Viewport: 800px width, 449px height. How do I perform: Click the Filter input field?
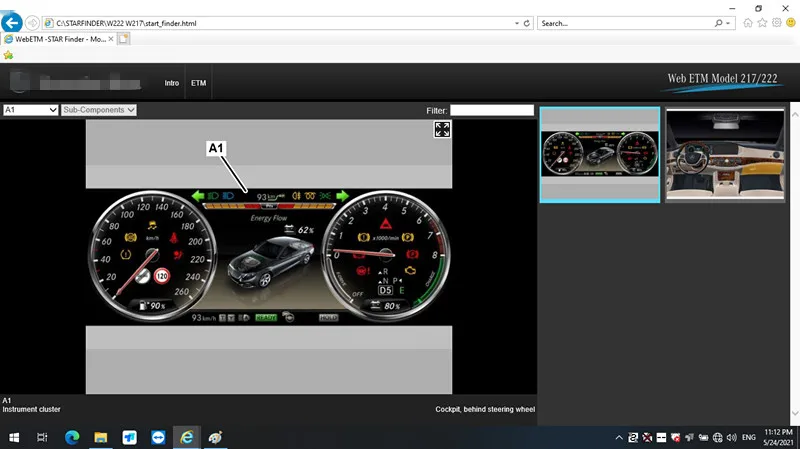[x=492, y=110]
